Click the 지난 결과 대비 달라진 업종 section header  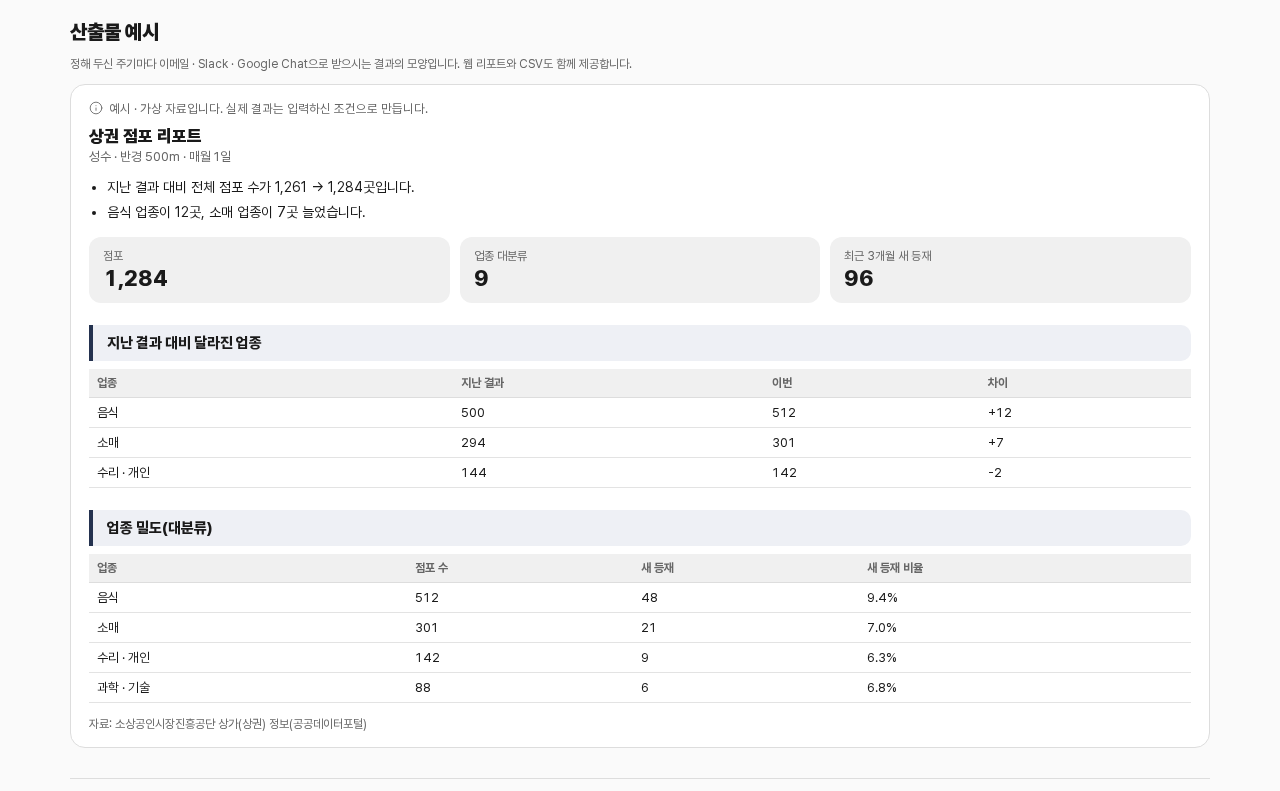click(640, 343)
